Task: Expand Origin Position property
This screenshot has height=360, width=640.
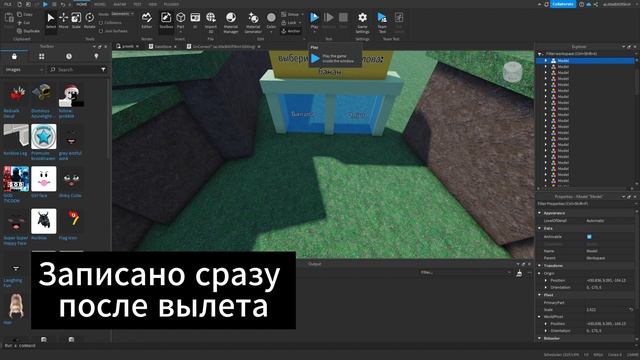Action: click(x=546, y=280)
